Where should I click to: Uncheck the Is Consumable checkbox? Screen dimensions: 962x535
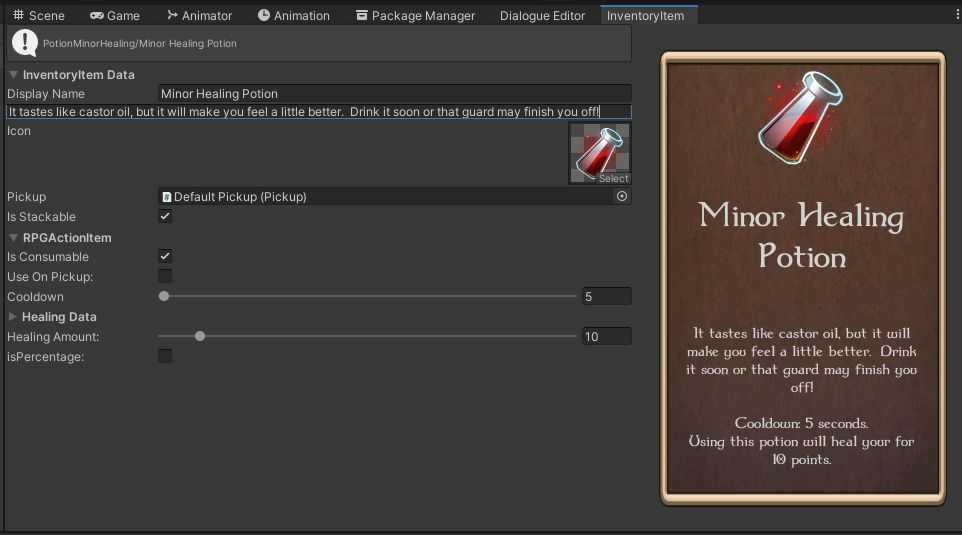(x=165, y=257)
